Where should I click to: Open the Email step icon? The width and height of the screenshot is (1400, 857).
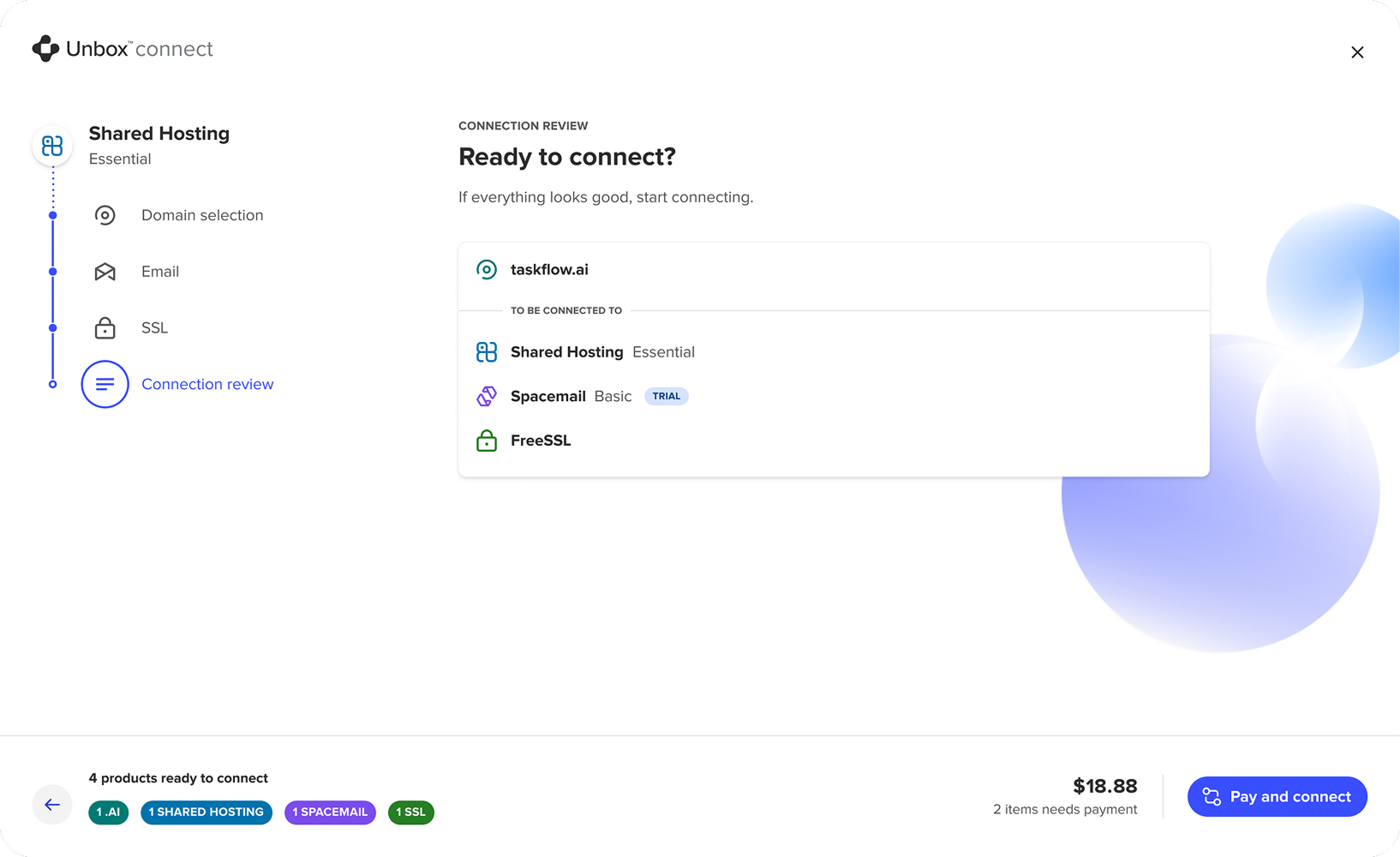(105, 272)
